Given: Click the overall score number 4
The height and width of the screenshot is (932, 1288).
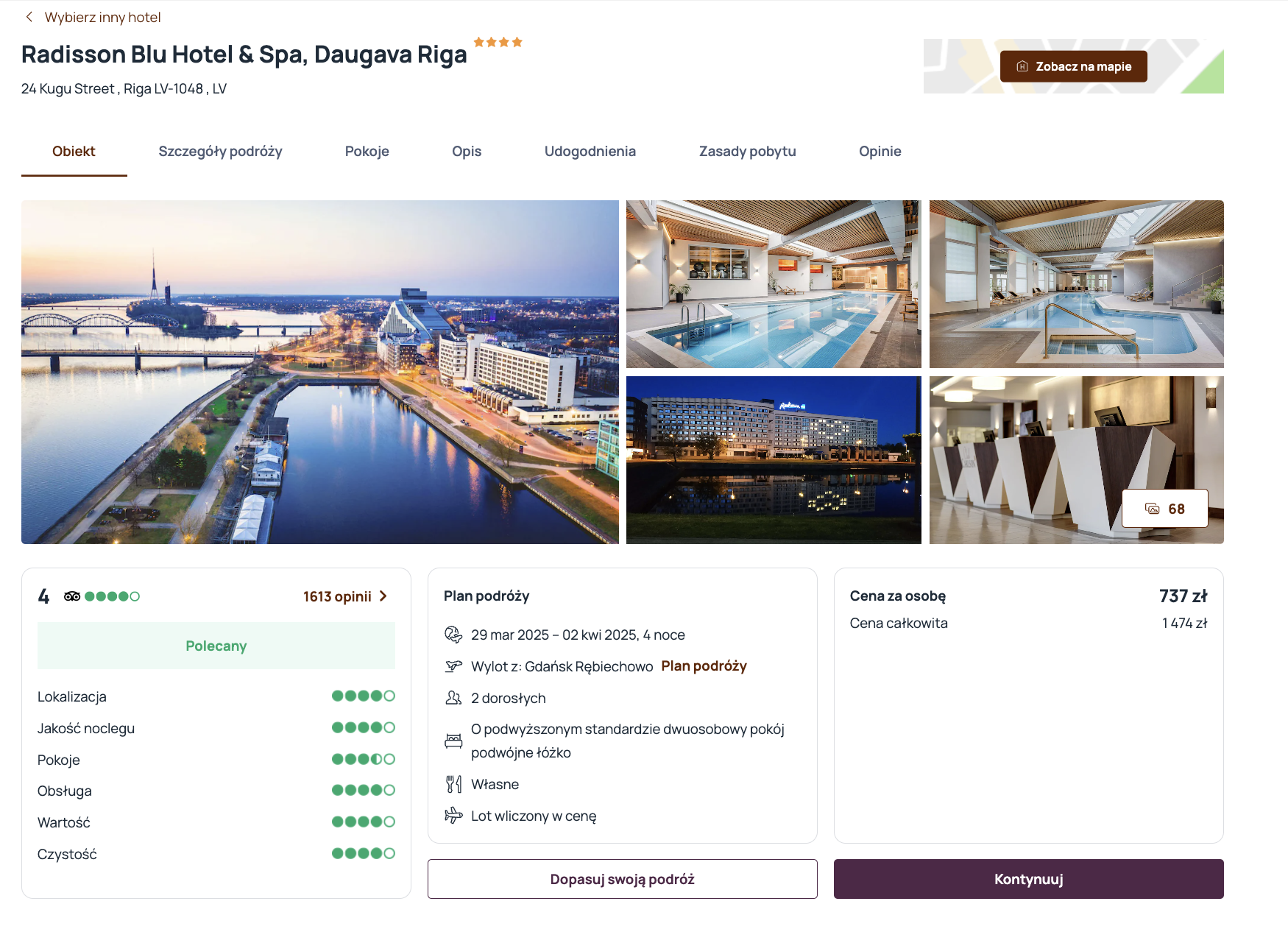Looking at the screenshot, I should (44, 596).
